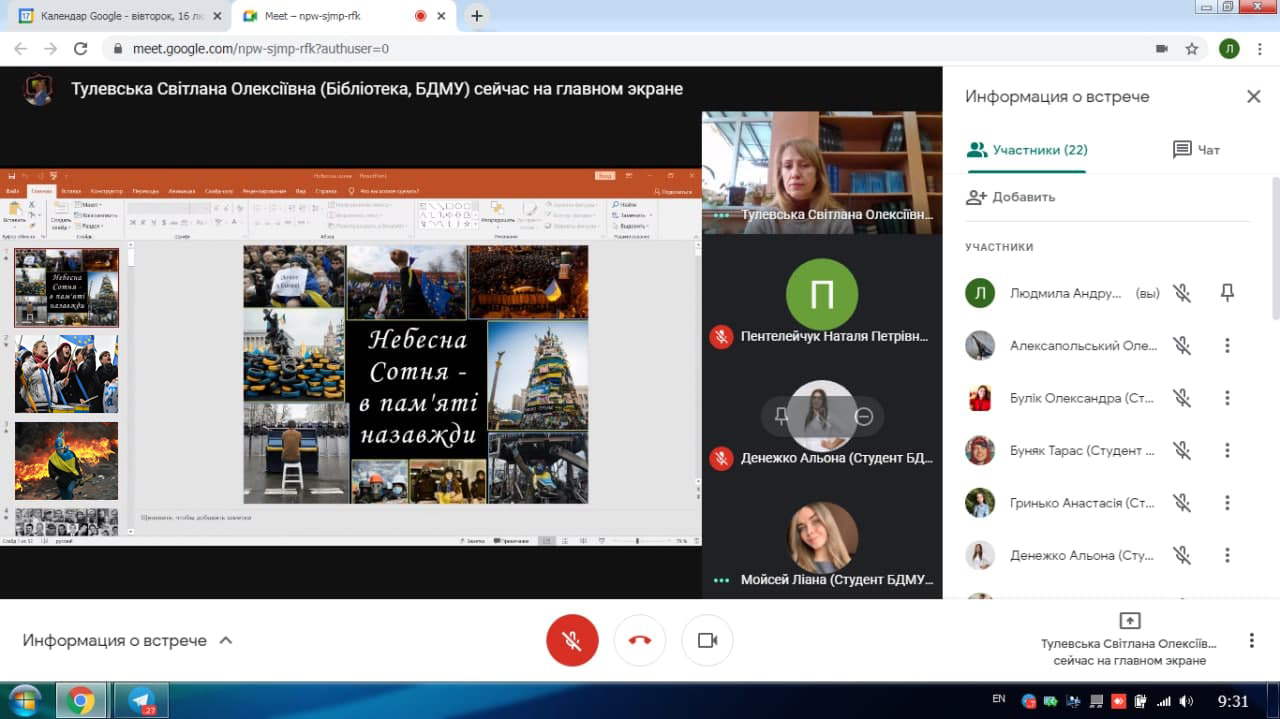This screenshot has height=719, width=1280.
Task: Open the more options menu in bottom bar
Action: coord(1251,641)
